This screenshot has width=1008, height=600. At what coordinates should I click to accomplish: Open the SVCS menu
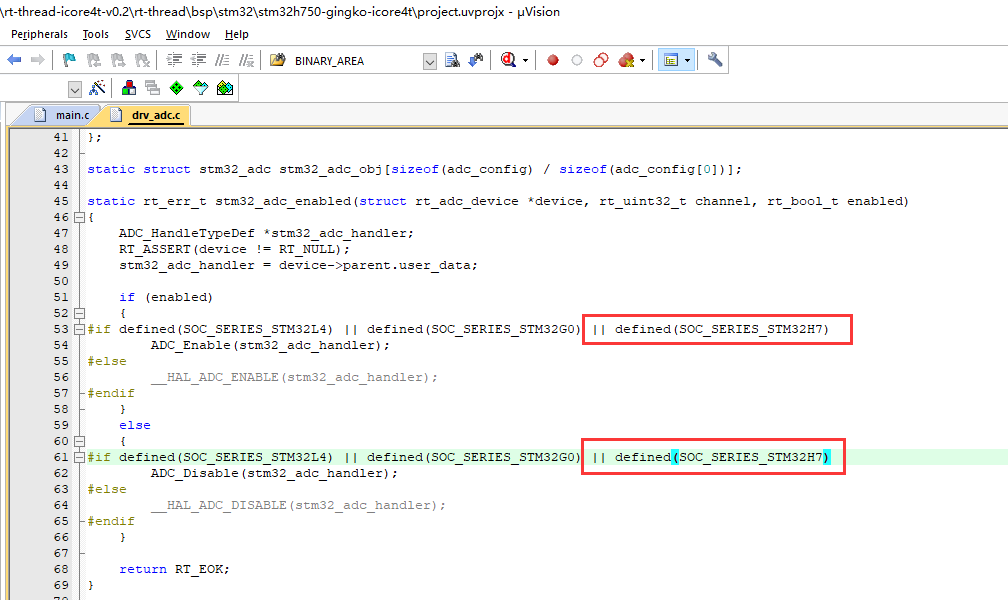(x=138, y=34)
